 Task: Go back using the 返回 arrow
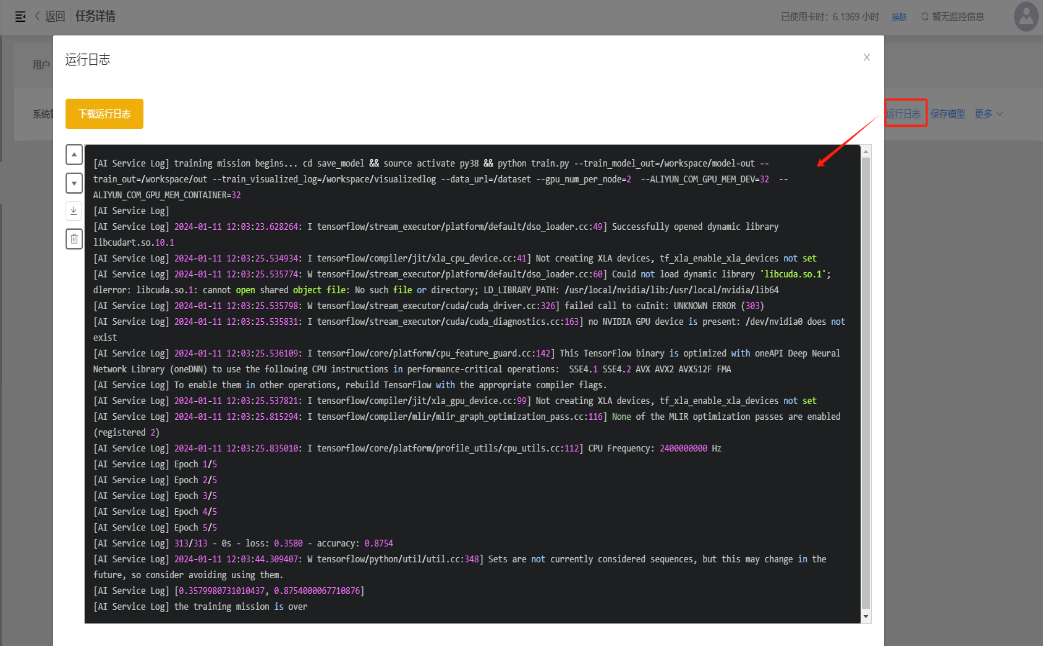click(50, 16)
